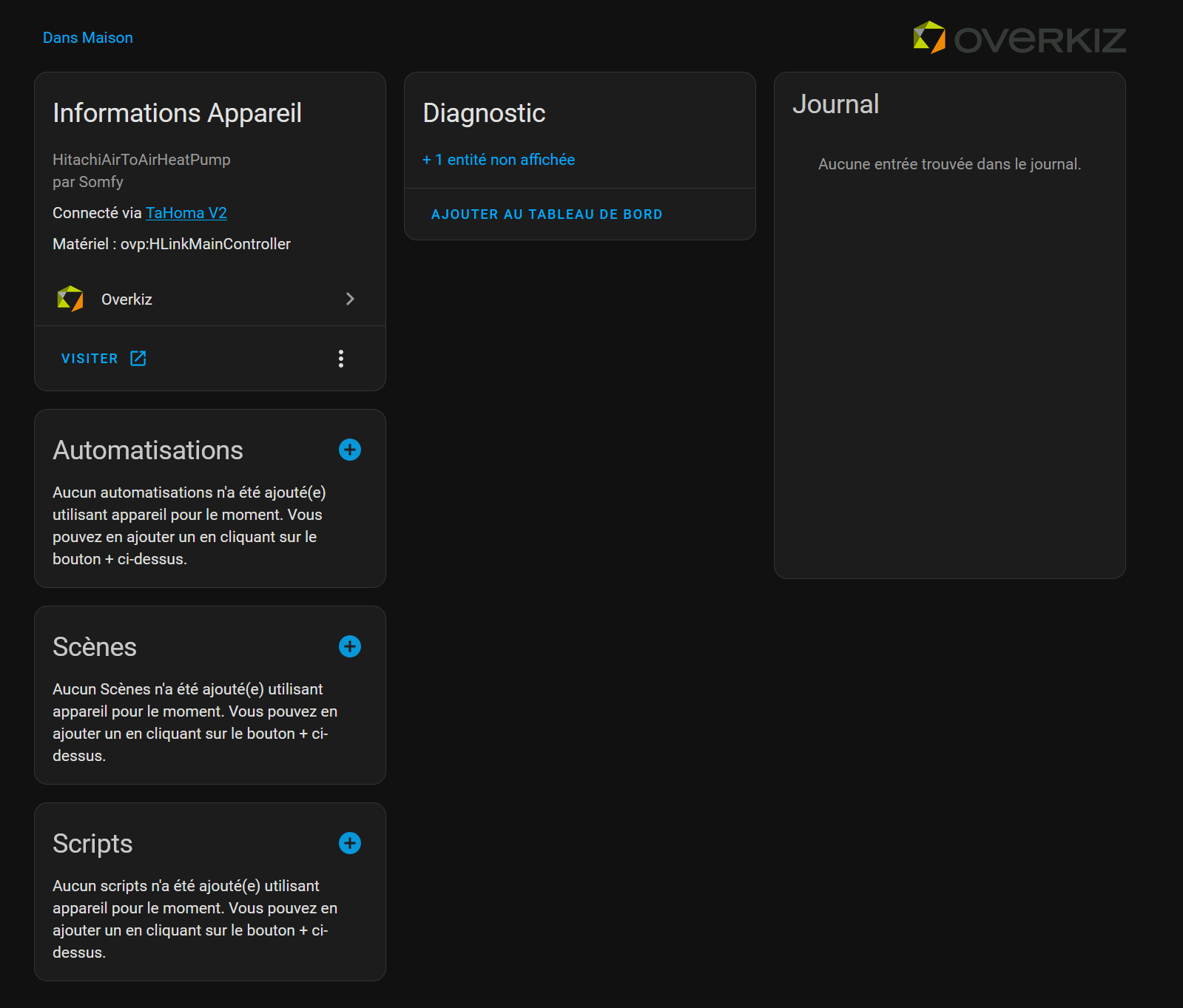Click AJOUTER AU TABLEAU DE BORD
1183x1008 pixels.
pyautogui.click(x=547, y=214)
